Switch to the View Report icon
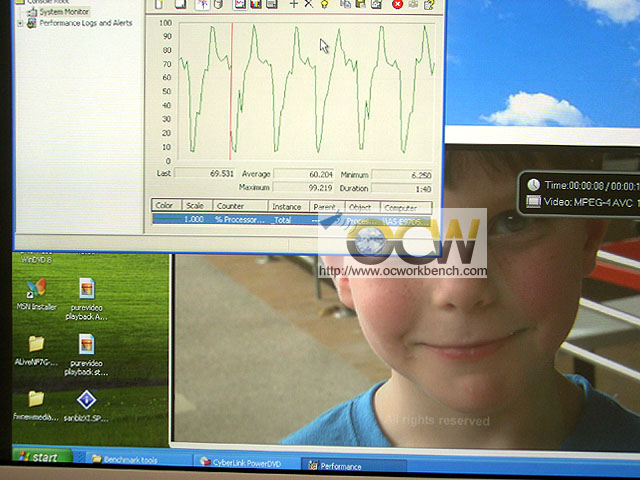Image resolution: width=640 pixels, height=480 pixels. (x=271, y=4)
